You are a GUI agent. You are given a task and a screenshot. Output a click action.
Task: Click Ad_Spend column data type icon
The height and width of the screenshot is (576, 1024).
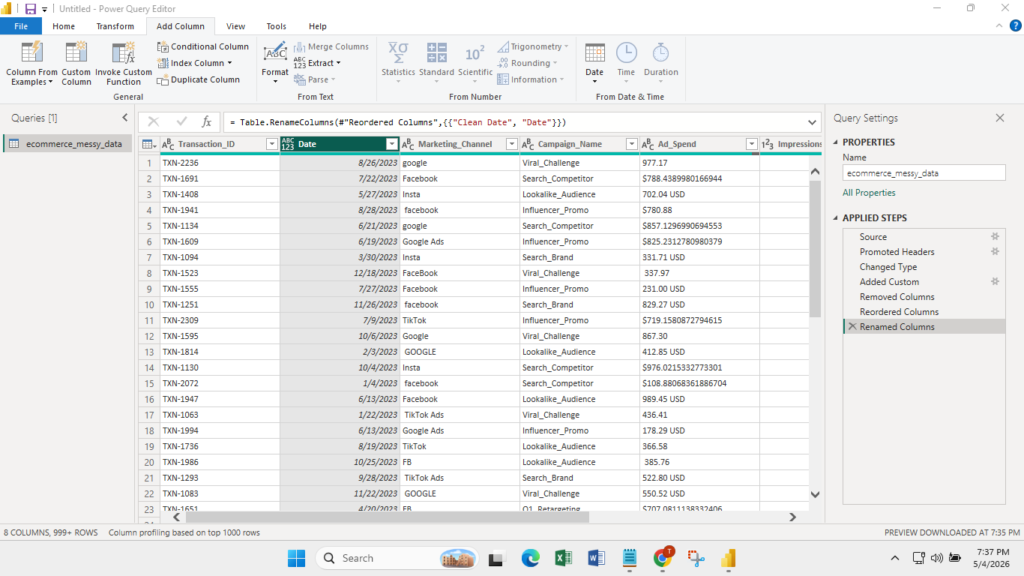[x=648, y=144]
